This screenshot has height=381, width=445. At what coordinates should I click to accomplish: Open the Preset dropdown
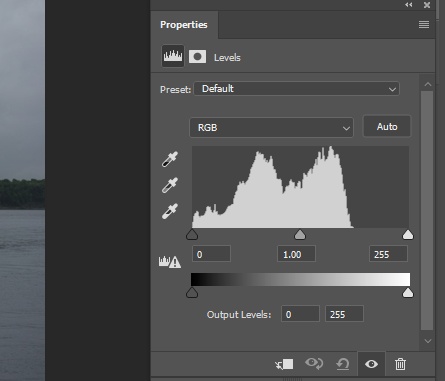297,89
